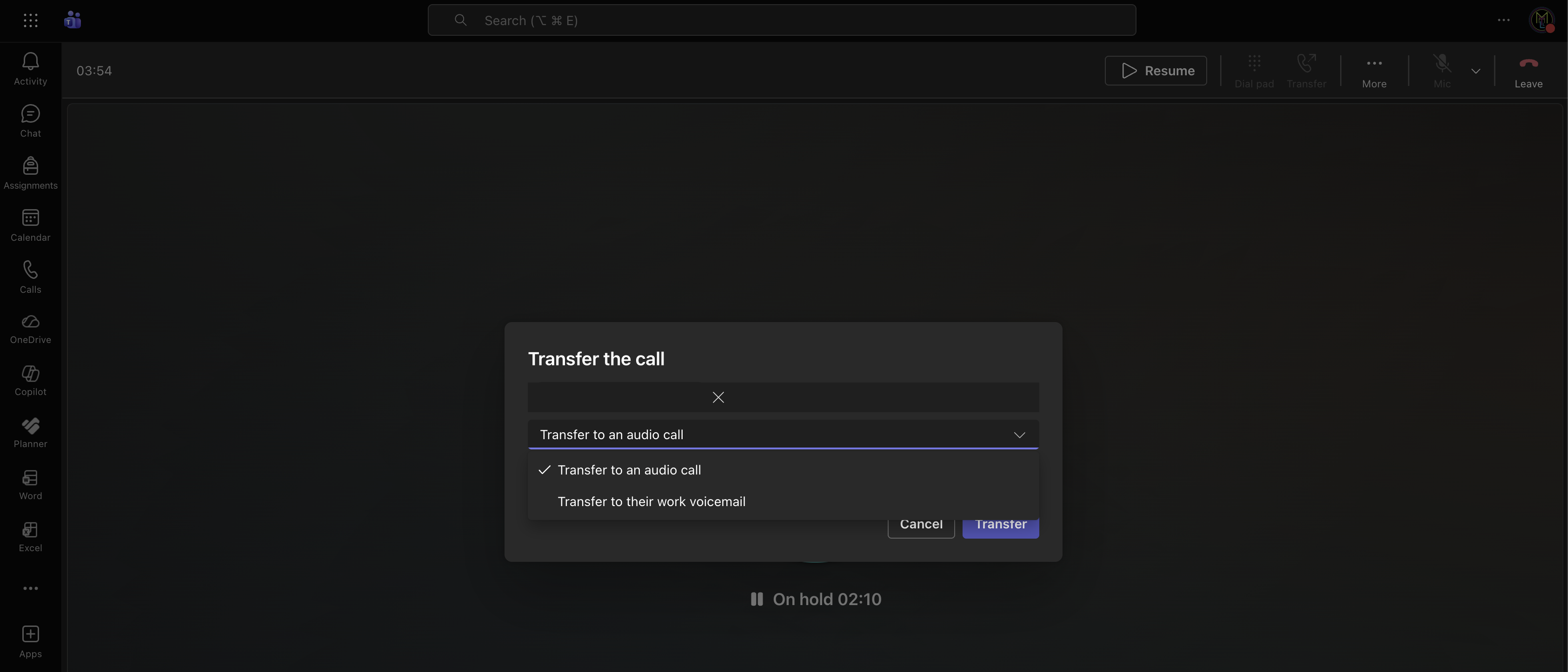Open OneDrive from the sidebar
This screenshot has height=672, width=1568.
click(x=30, y=329)
